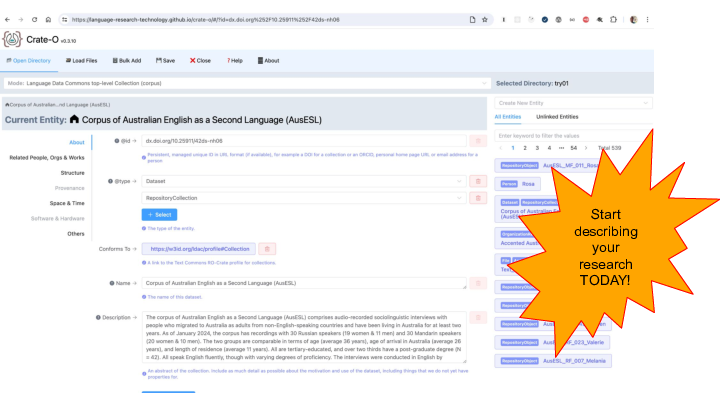Image resolution: width=720 pixels, height=405 pixels.
Task: Open the site information icon before the URL
Action: [64, 20]
